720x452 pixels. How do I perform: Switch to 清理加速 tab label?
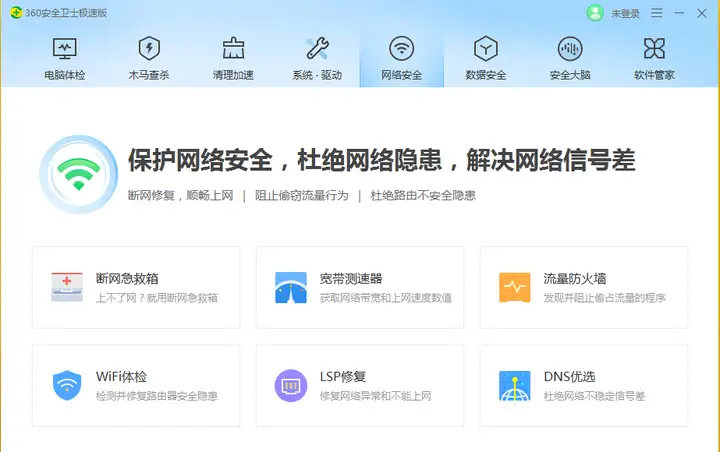click(233, 75)
